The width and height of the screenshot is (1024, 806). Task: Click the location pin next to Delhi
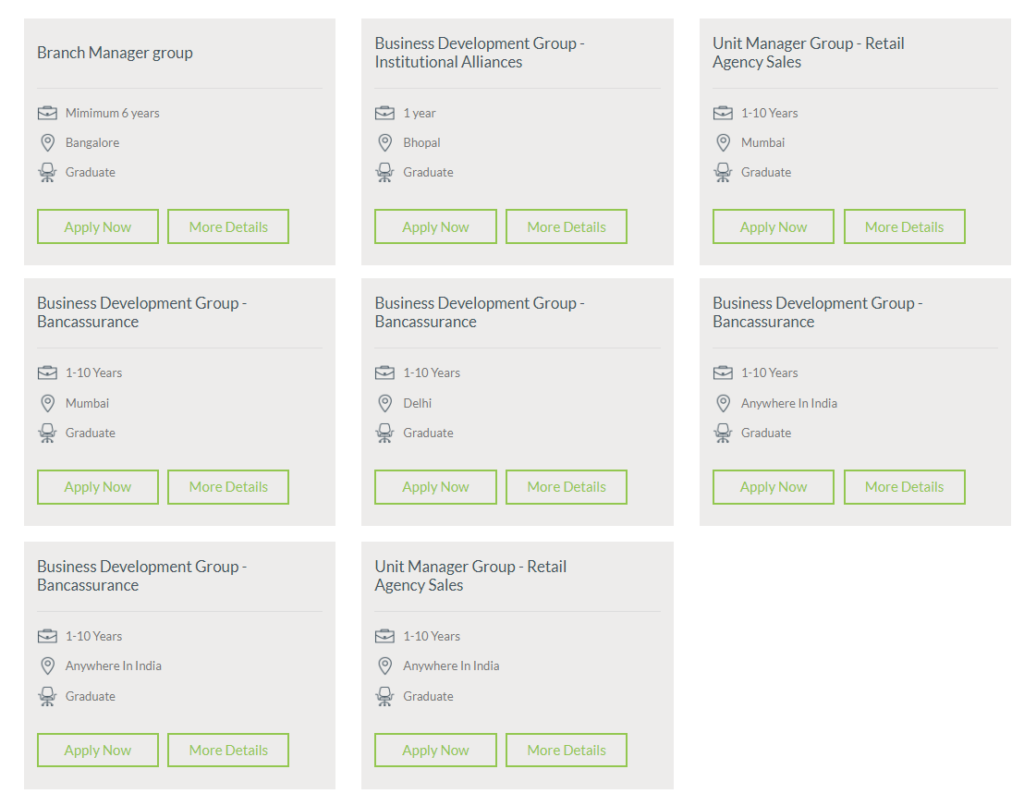pyautogui.click(x=385, y=403)
